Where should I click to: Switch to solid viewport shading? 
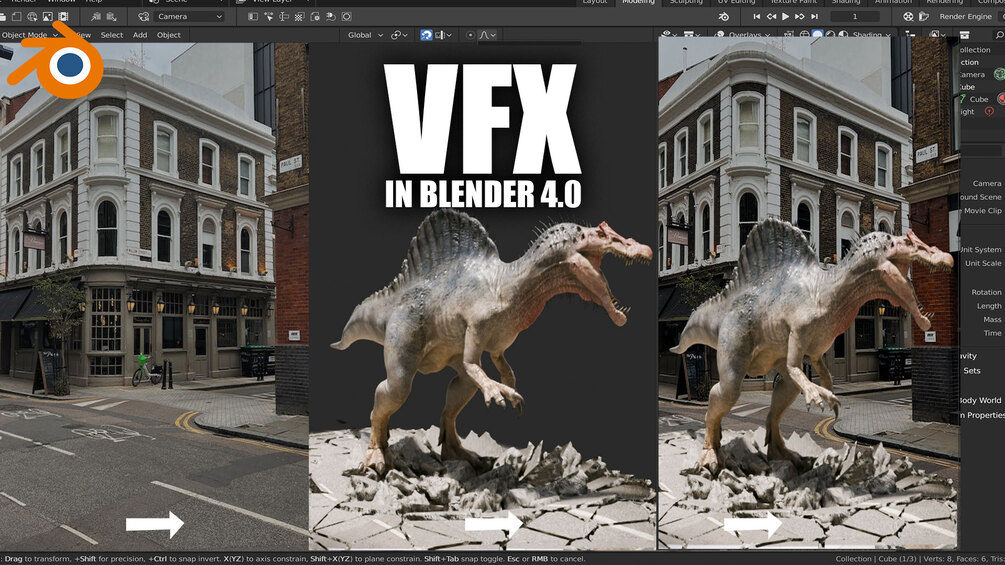click(x=817, y=35)
